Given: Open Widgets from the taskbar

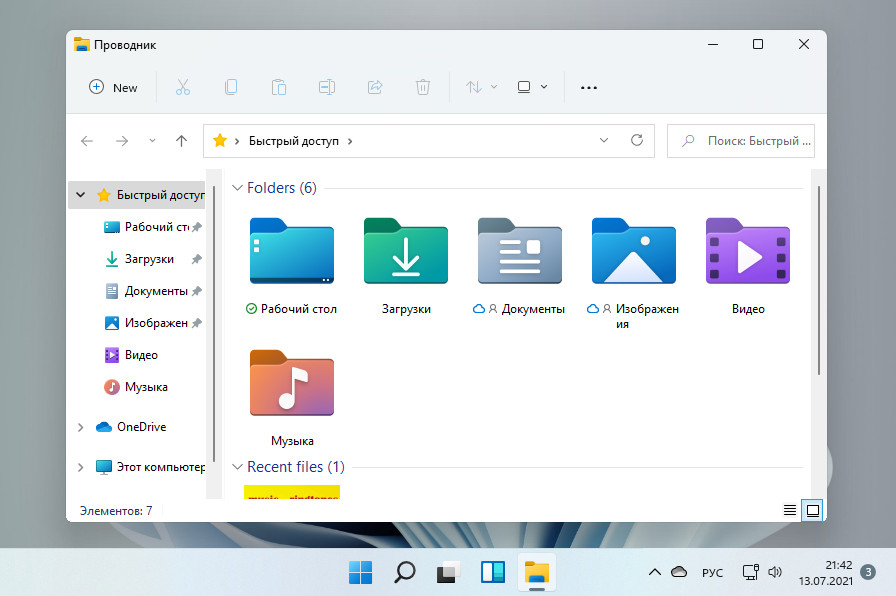Looking at the screenshot, I should 493,572.
